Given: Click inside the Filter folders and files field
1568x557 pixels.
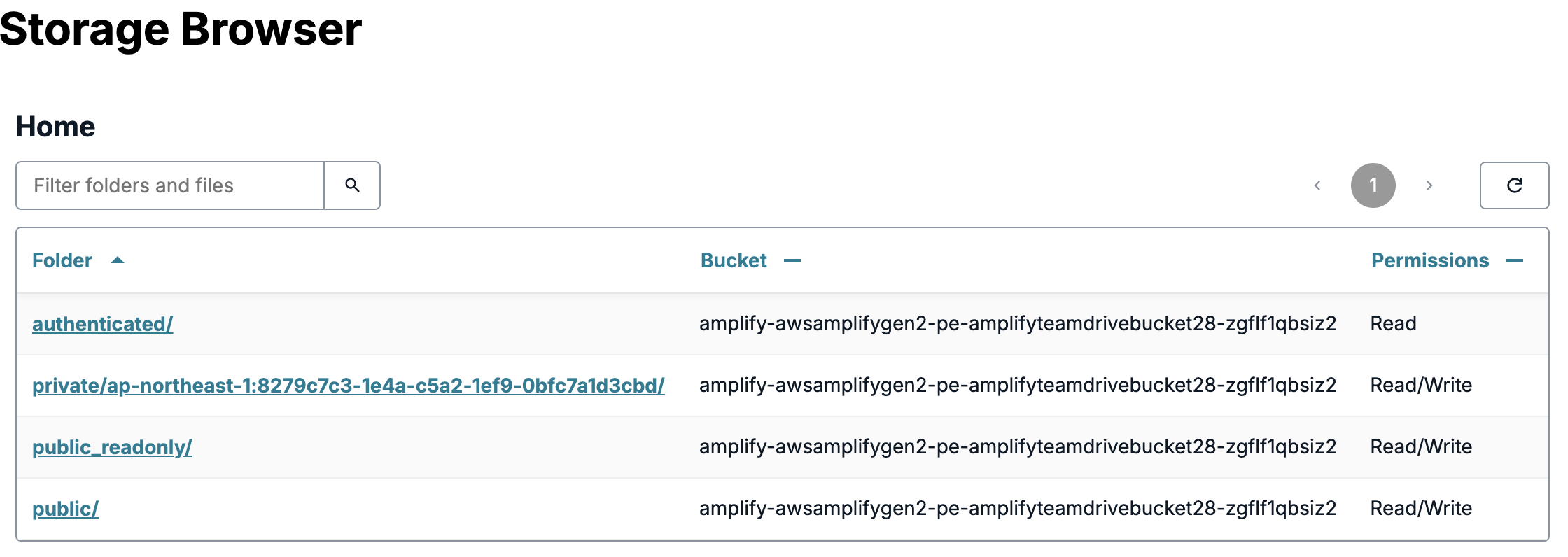Looking at the screenshot, I should pos(168,185).
